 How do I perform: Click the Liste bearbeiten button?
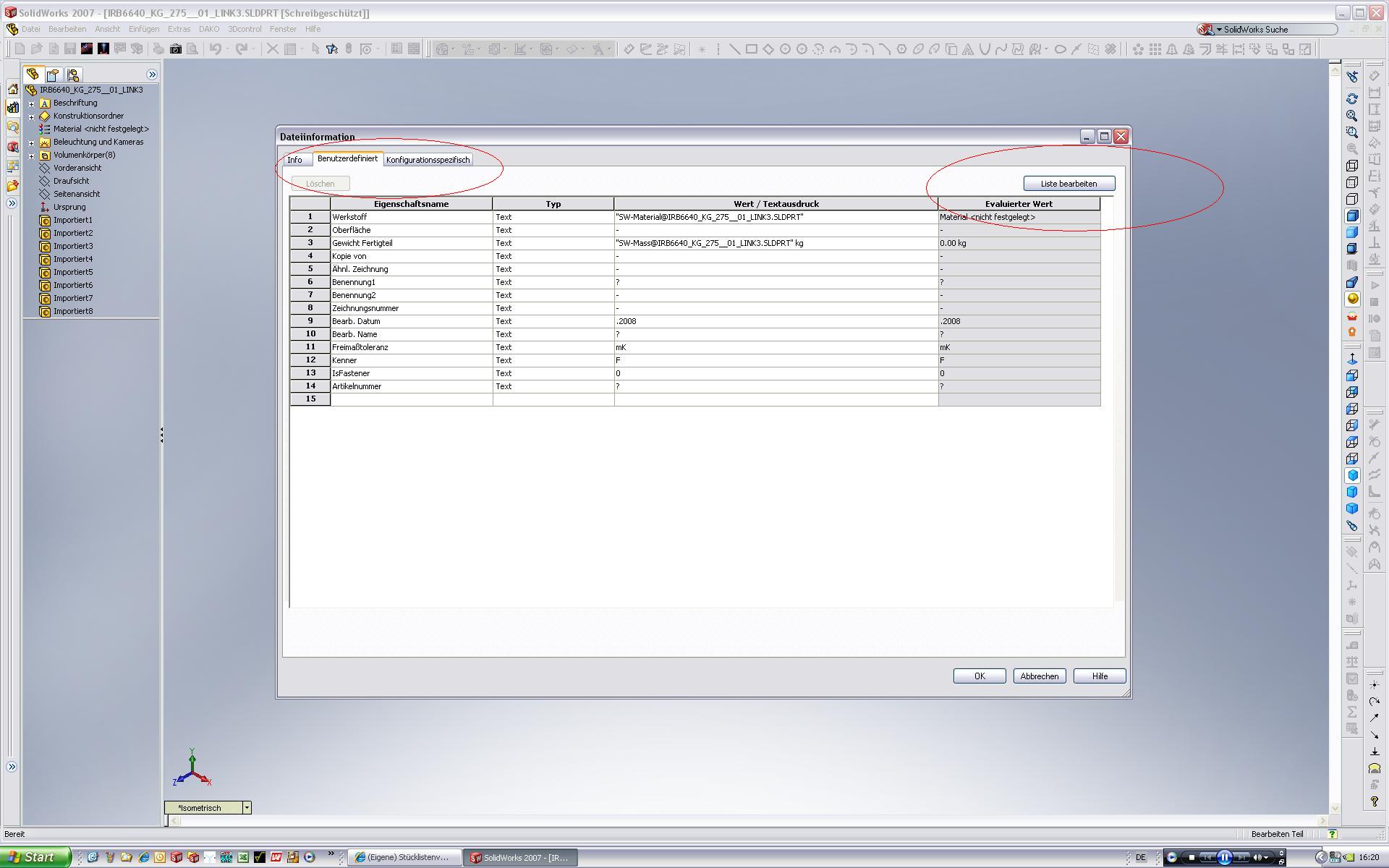[x=1069, y=184]
